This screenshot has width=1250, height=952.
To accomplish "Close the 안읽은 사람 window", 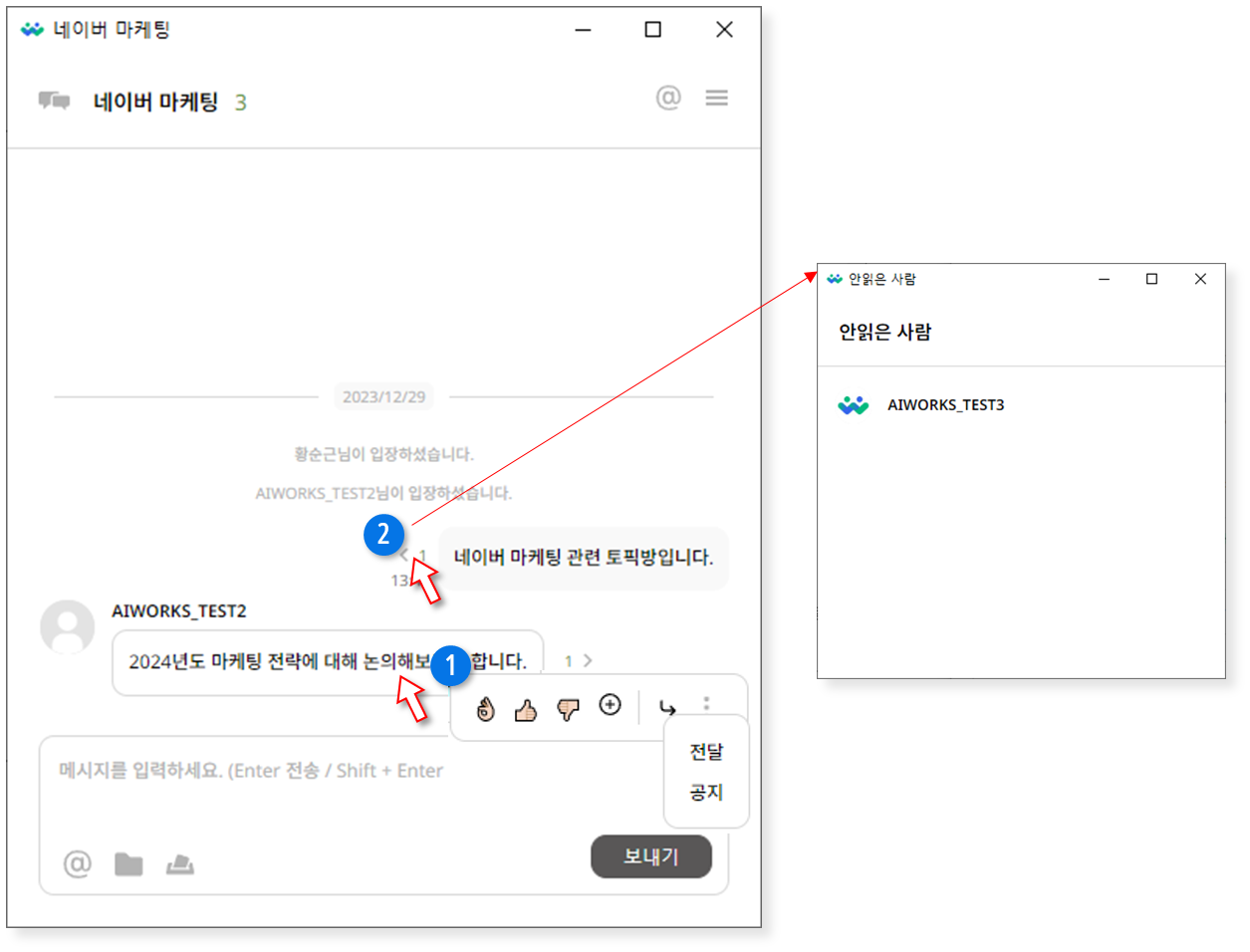I will (x=1200, y=279).
